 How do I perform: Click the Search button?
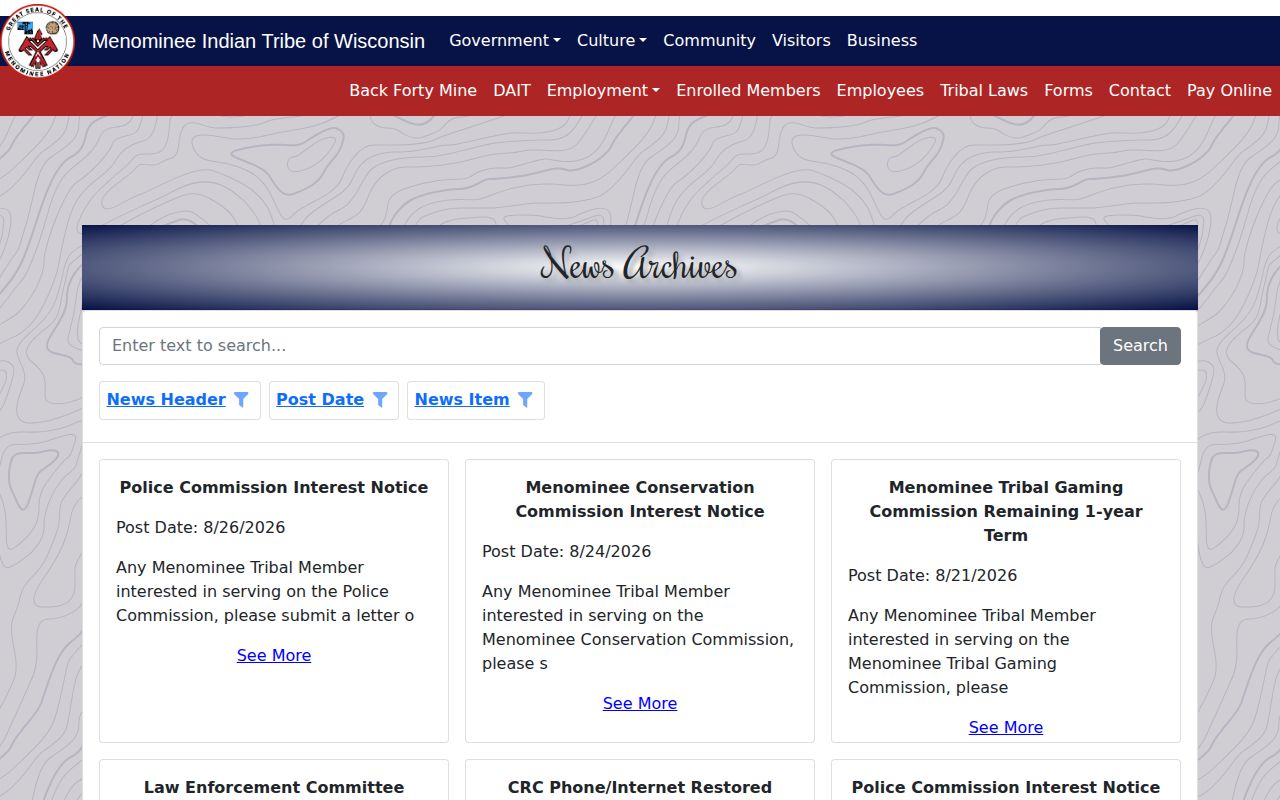coord(1140,346)
